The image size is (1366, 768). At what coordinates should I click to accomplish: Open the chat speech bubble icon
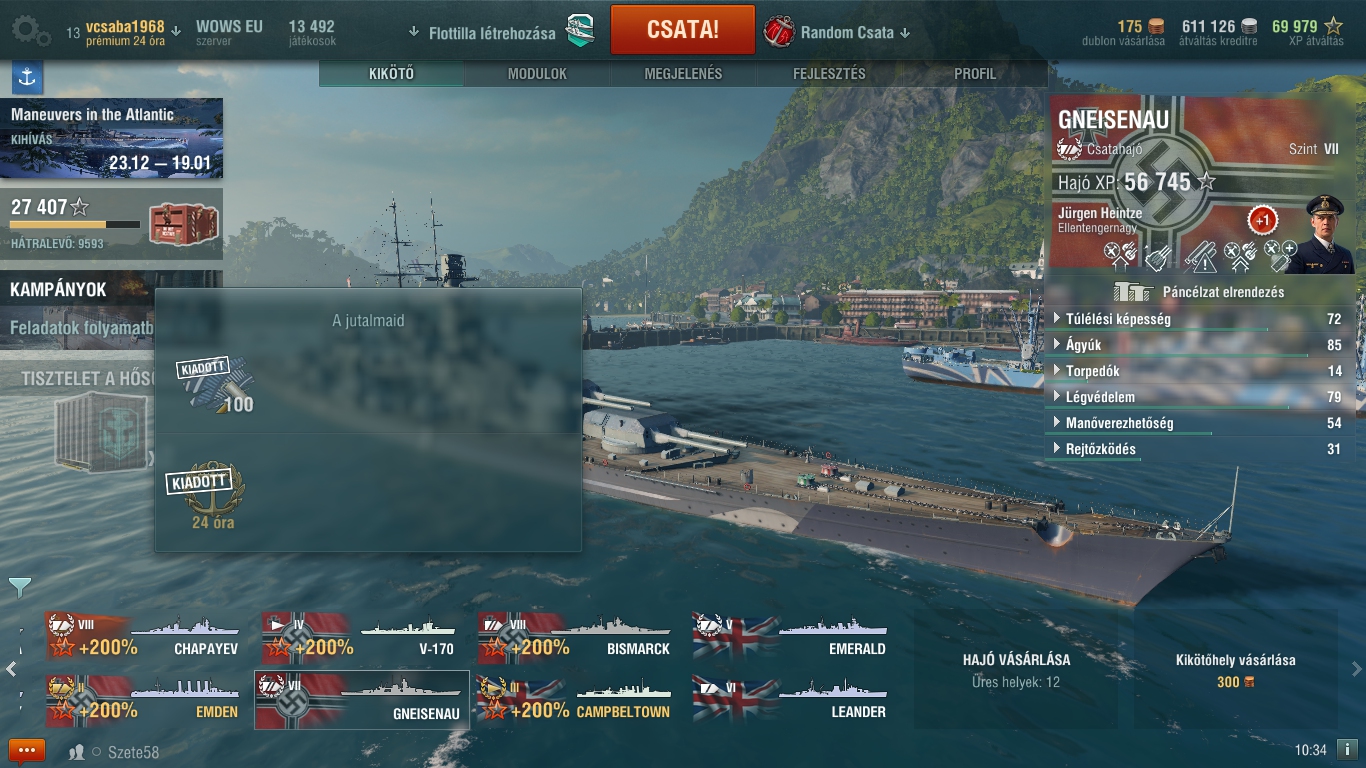(27, 750)
